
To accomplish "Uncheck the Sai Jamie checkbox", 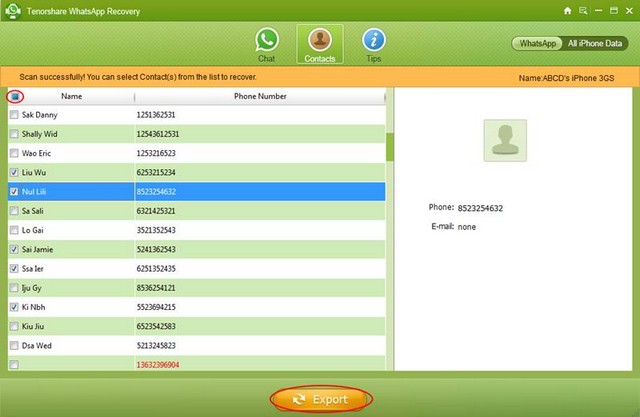I will coord(14,249).
